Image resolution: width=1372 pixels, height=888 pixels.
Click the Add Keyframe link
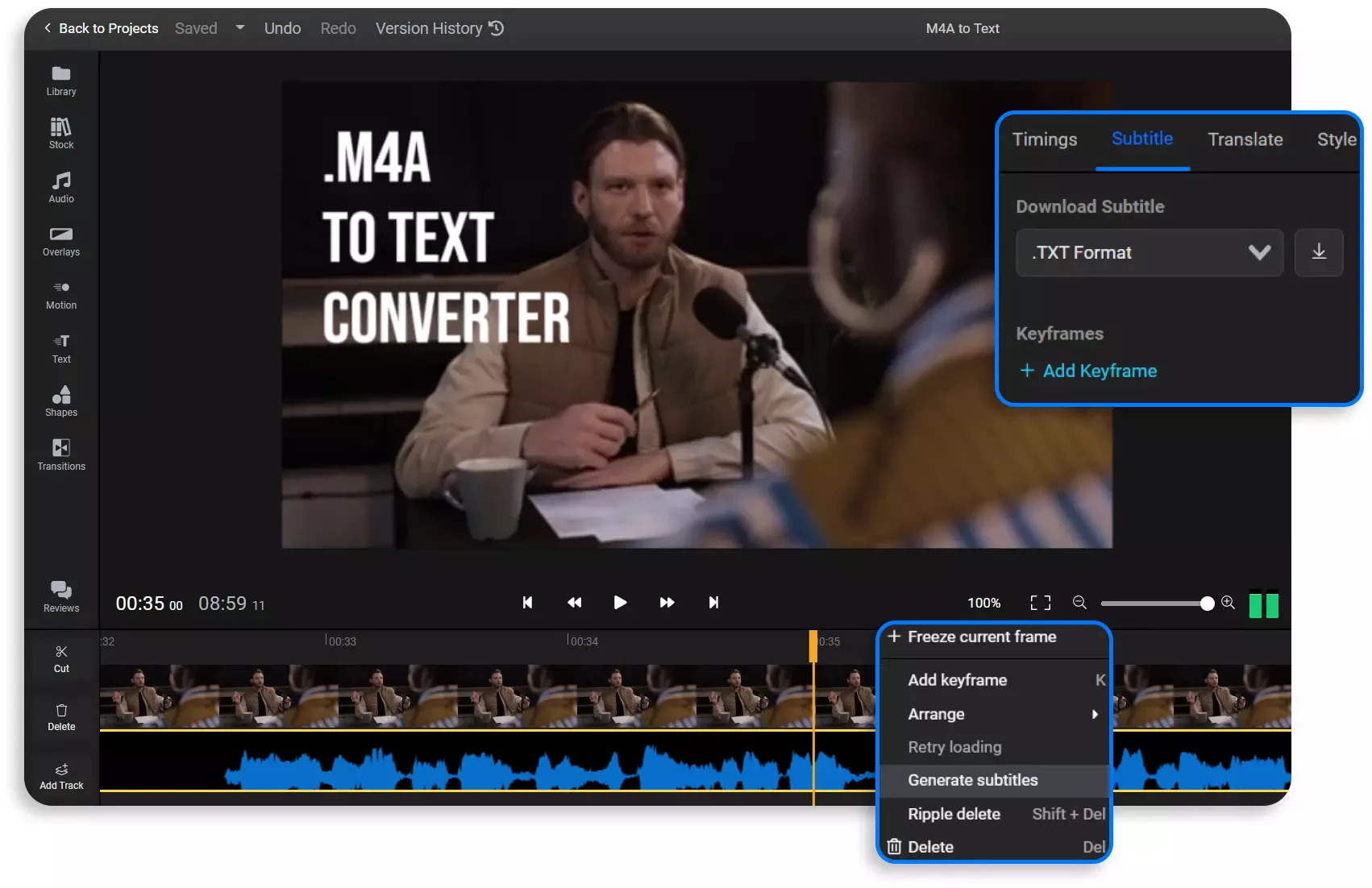[x=1087, y=371]
